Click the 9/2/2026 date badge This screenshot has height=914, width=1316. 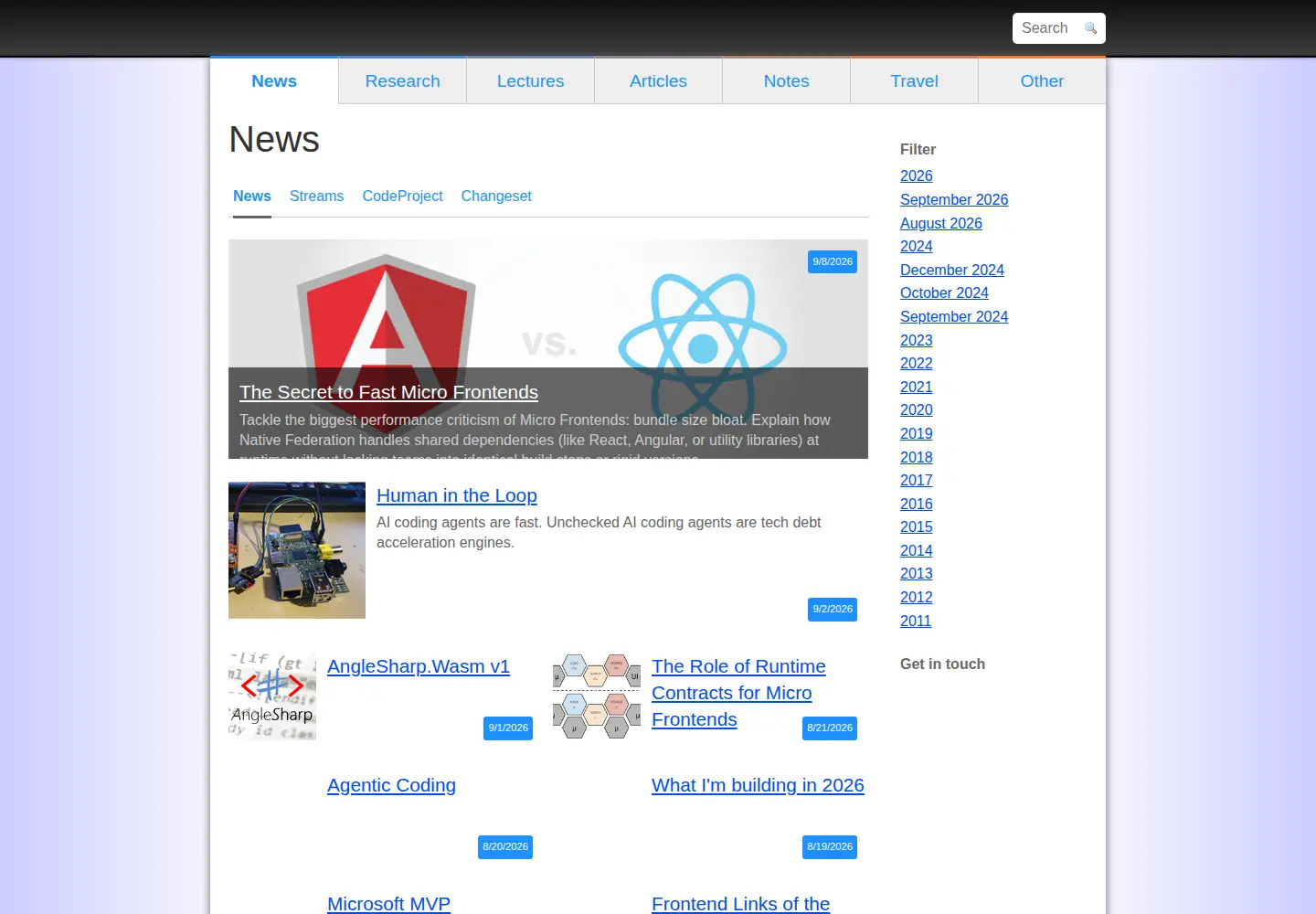click(833, 610)
